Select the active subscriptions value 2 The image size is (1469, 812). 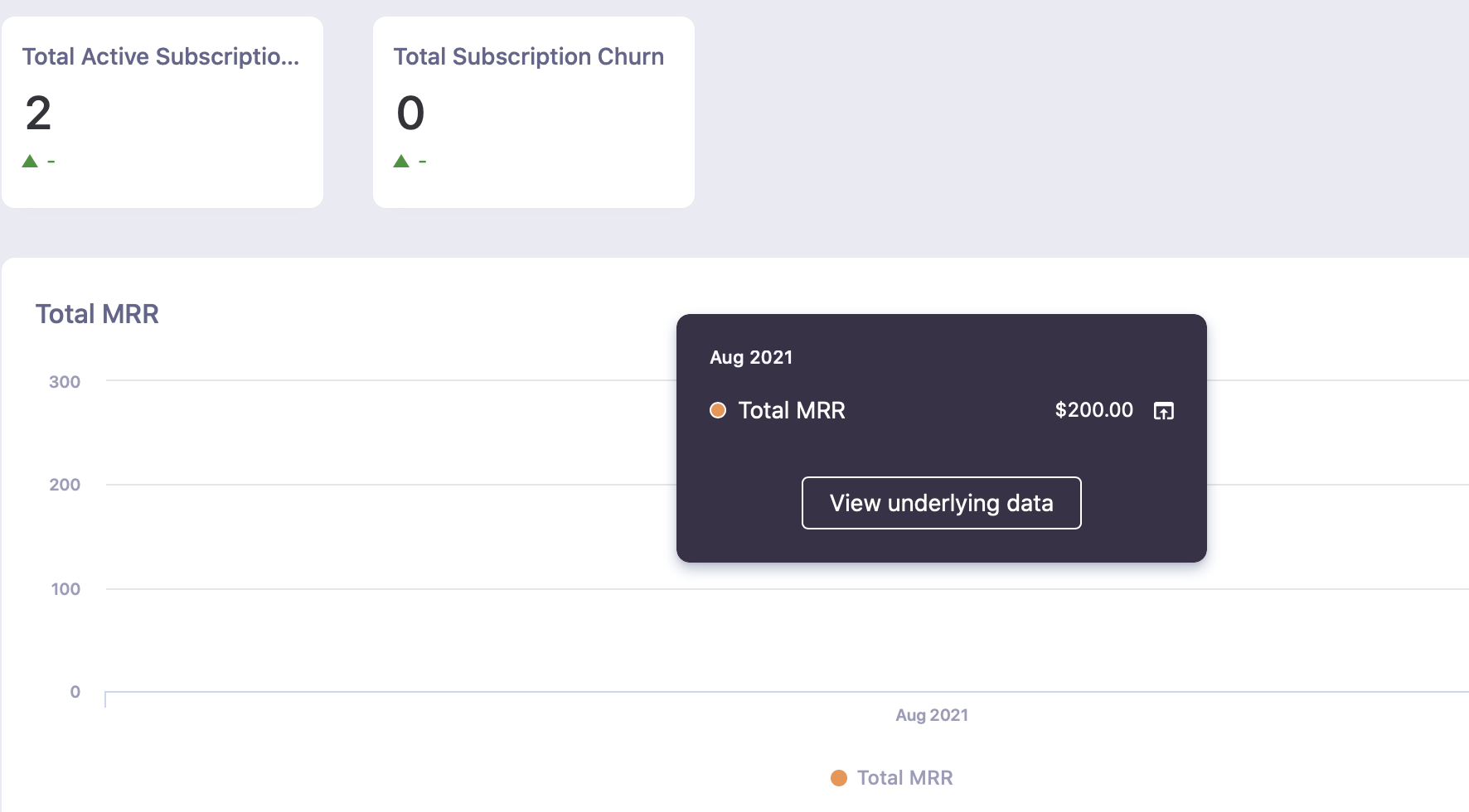pyautogui.click(x=38, y=114)
